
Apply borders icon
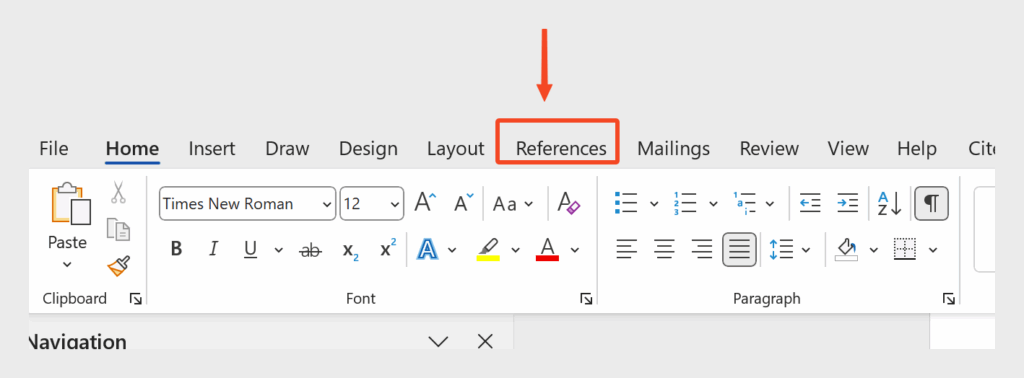coord(905,249)
